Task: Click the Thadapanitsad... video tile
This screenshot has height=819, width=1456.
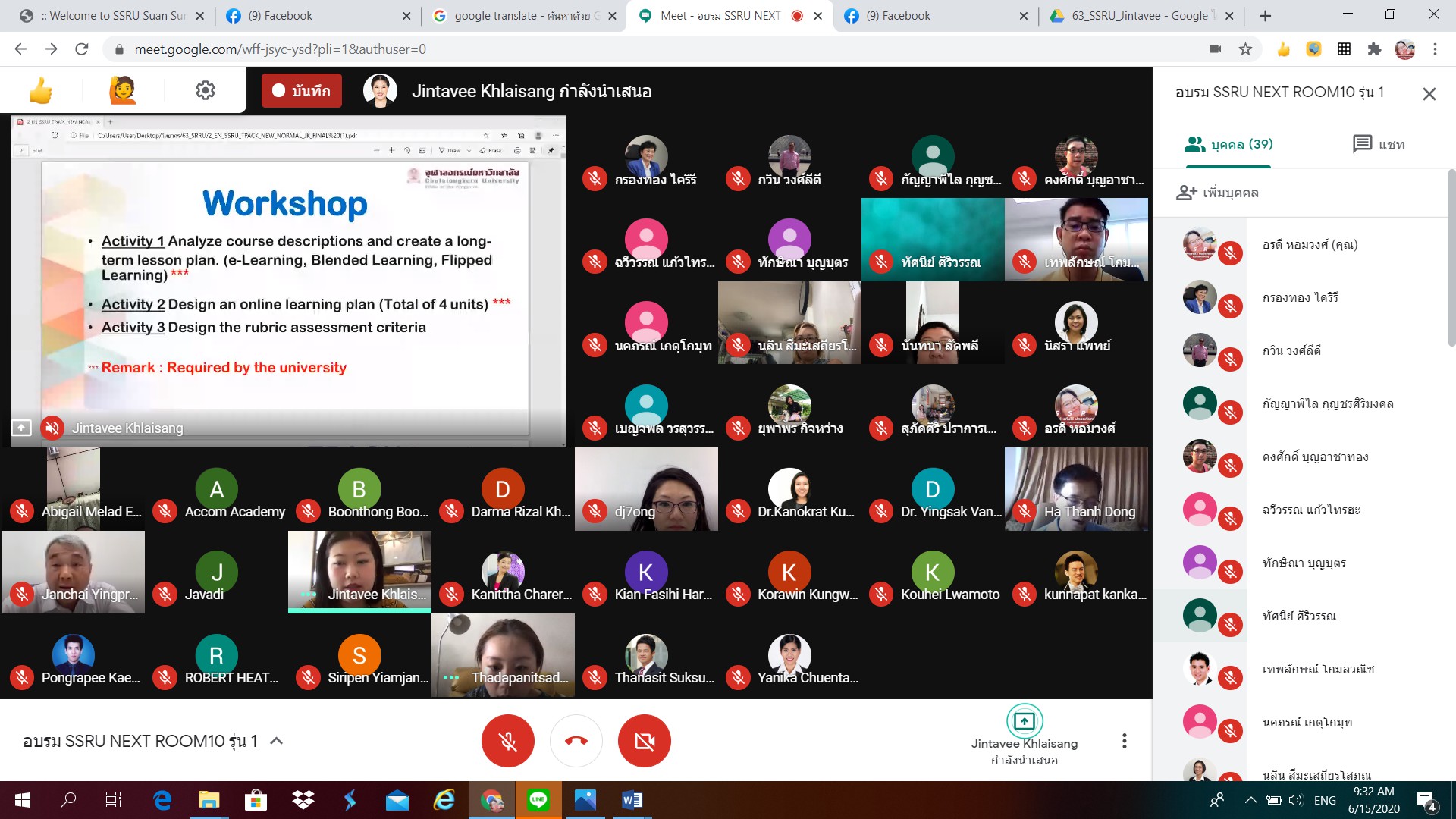Action: [503, 655]
